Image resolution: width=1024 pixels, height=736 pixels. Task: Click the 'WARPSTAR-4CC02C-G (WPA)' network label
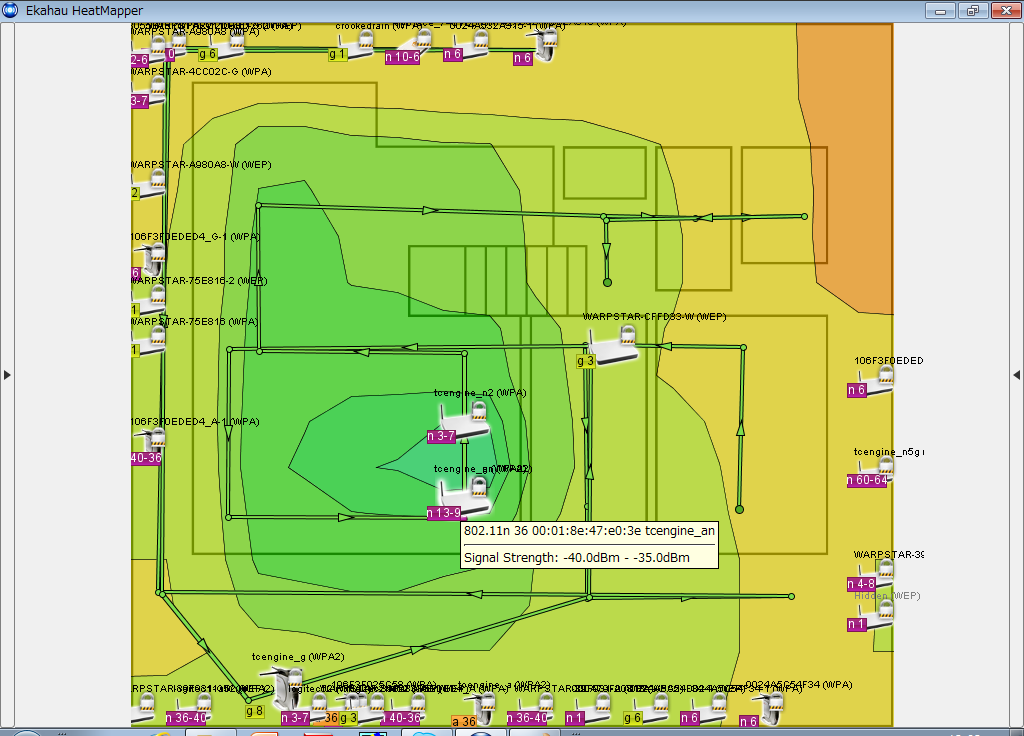(201, 72)
